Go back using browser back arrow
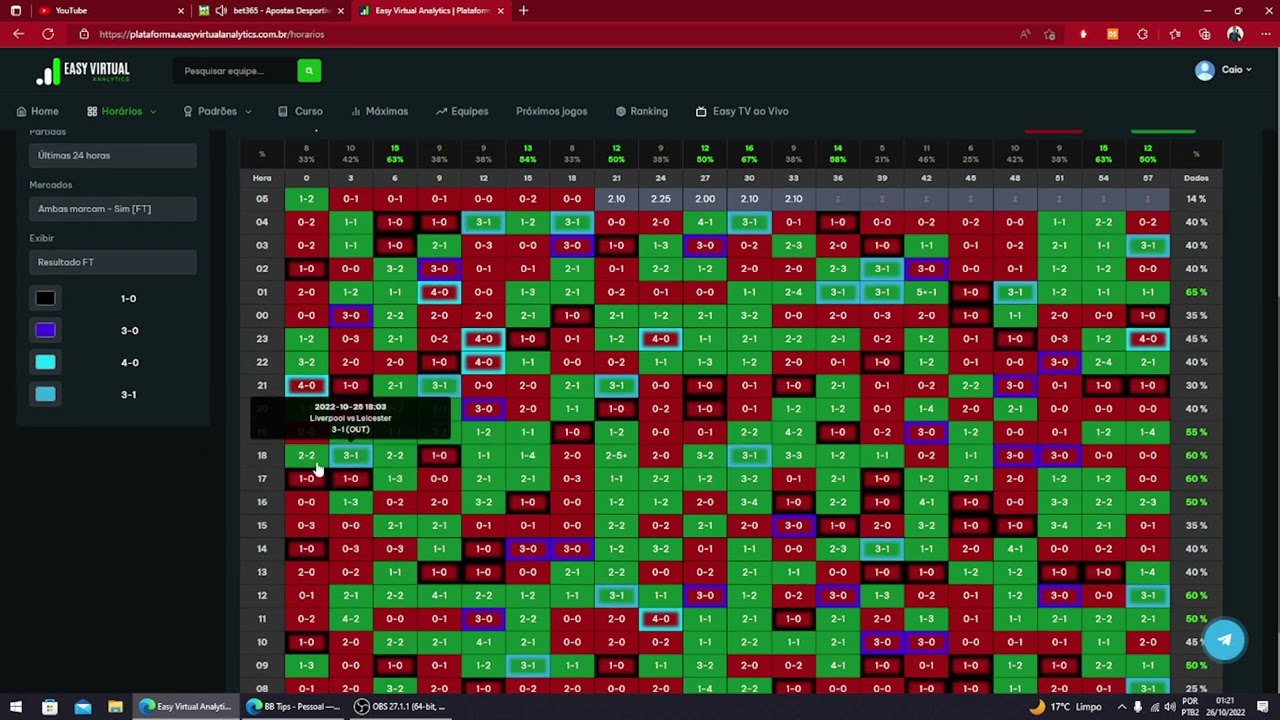The image size is (1280, 720). pos(18,34)
